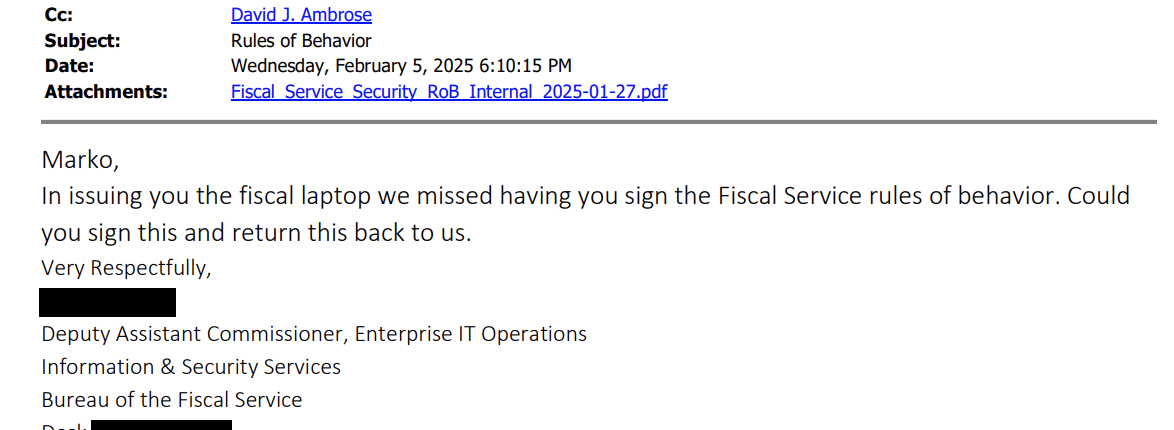
Task: Click the redacted box at the bottom edge
Action: (x=161, y=425)
